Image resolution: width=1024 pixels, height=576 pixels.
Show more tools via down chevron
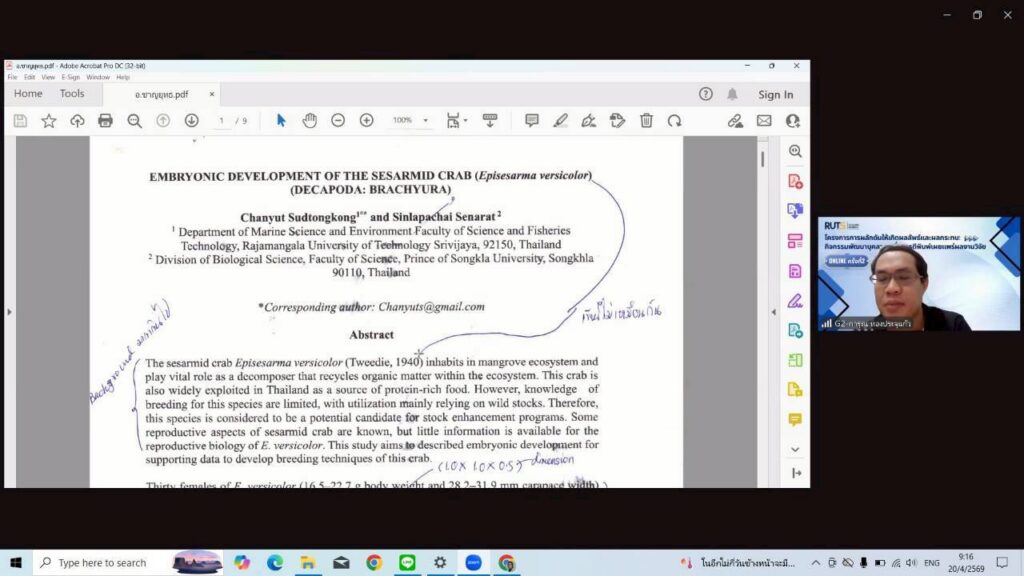click(x=795, y=449)
